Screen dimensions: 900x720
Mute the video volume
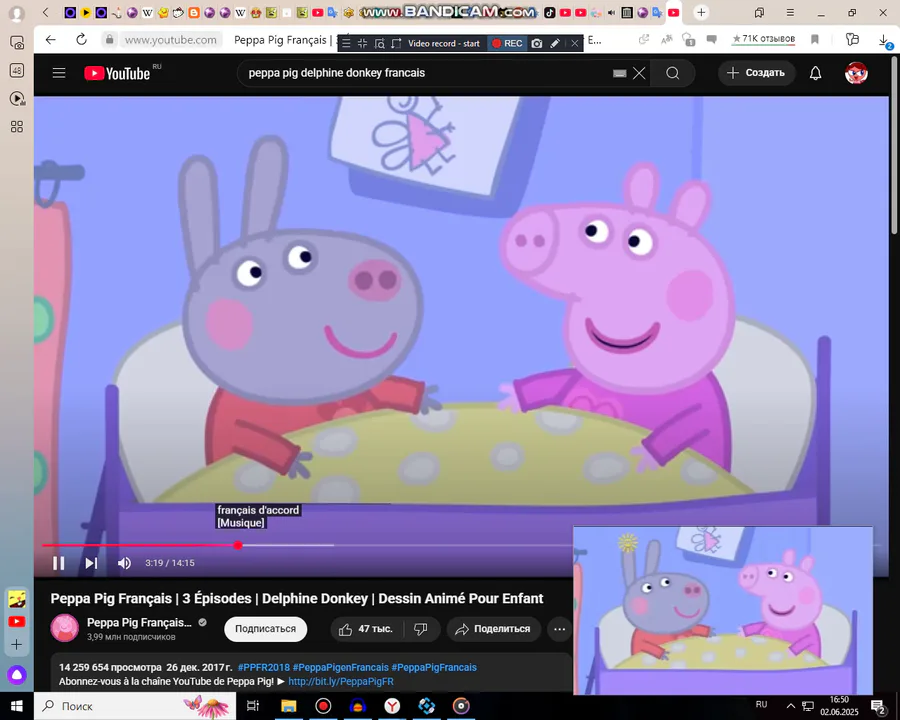[x=124, y=563]
